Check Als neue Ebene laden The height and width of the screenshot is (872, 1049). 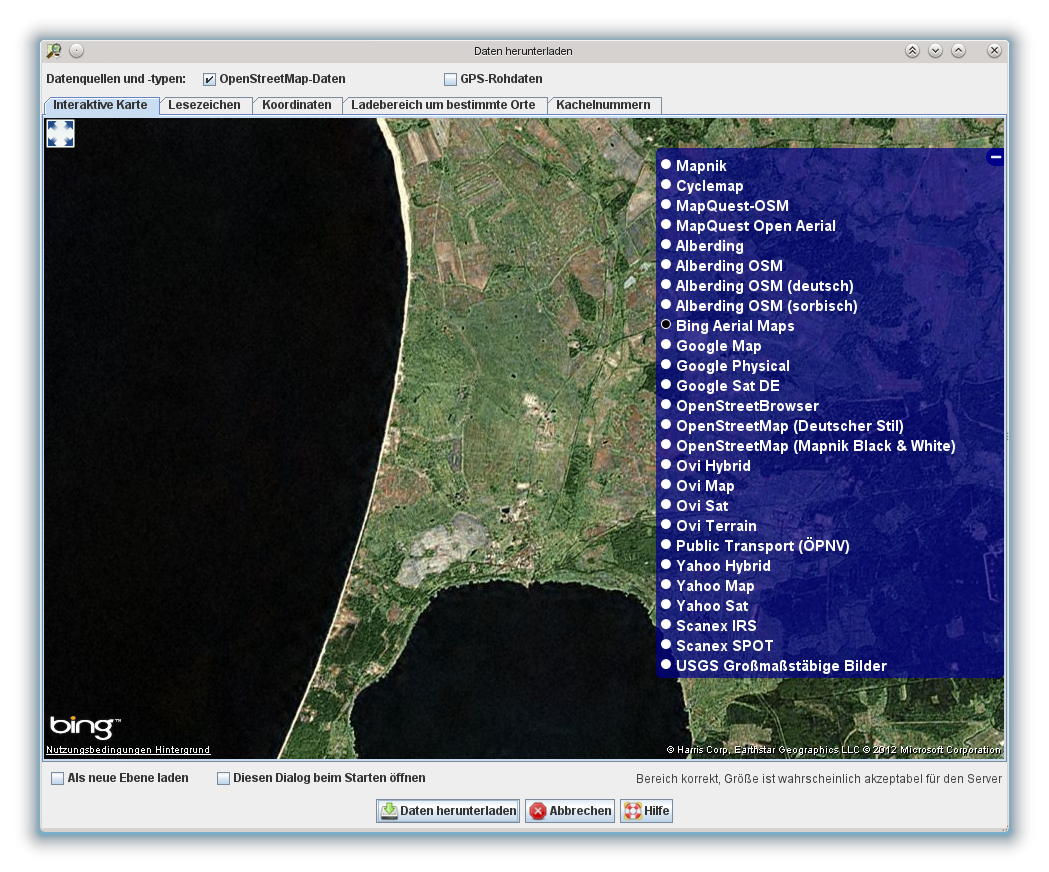coord(58,778)
